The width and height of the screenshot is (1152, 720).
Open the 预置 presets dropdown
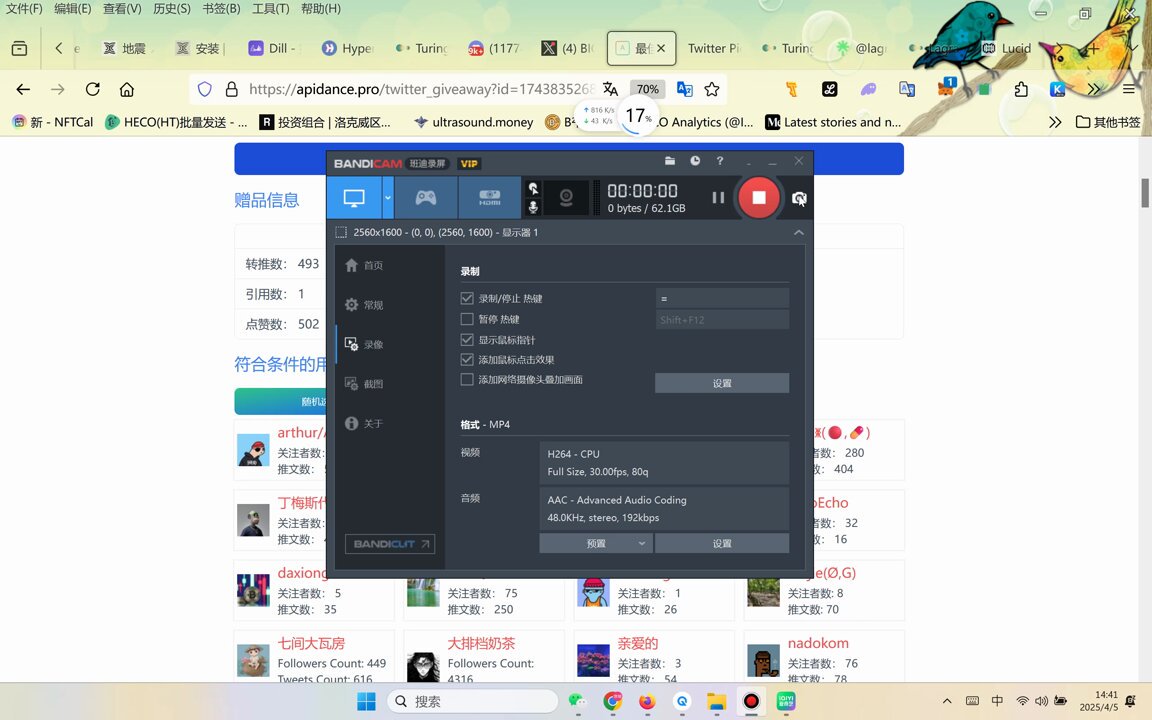pyautogui.click(x=596, y=543)
